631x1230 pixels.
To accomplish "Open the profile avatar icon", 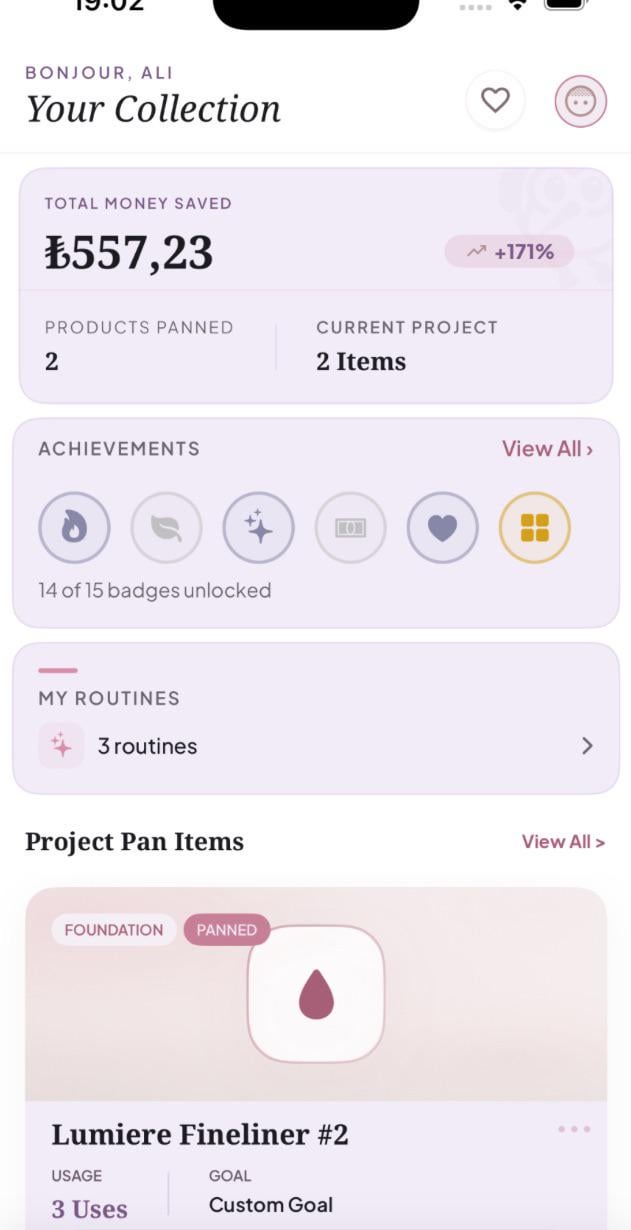I will tap(581, 101).
